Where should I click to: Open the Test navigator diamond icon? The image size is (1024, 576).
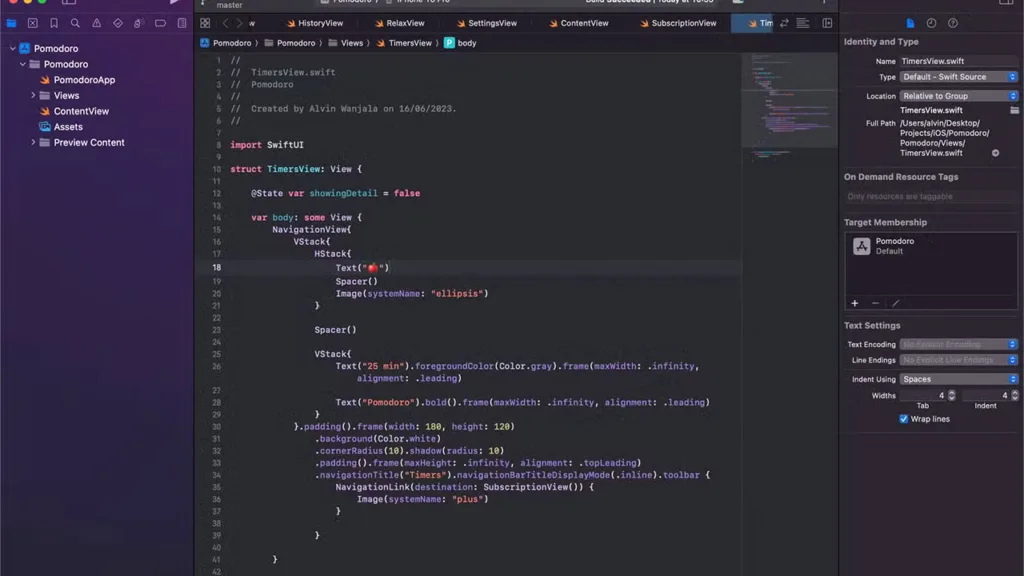(118, 23)
